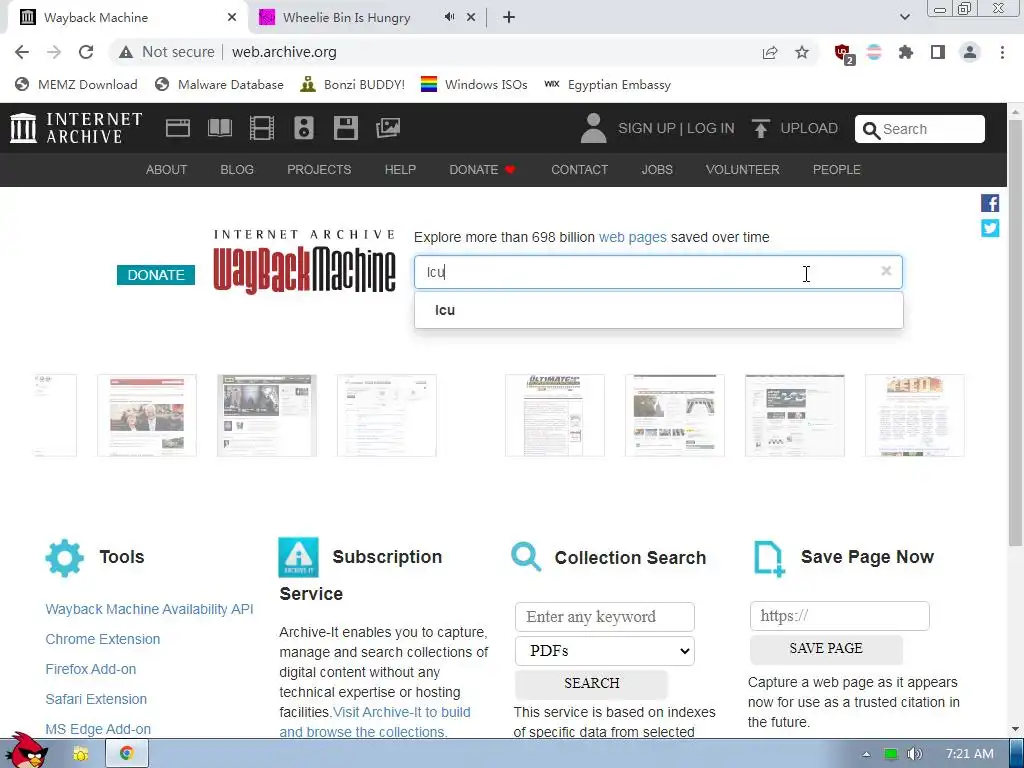Click the SIGN UP link

647,128
